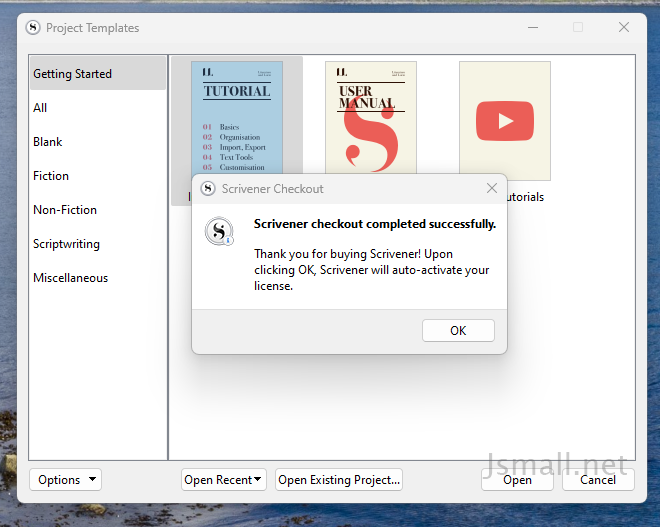Click the 'Scrivener checkout completed successfully.' heading

click(375, 224)
